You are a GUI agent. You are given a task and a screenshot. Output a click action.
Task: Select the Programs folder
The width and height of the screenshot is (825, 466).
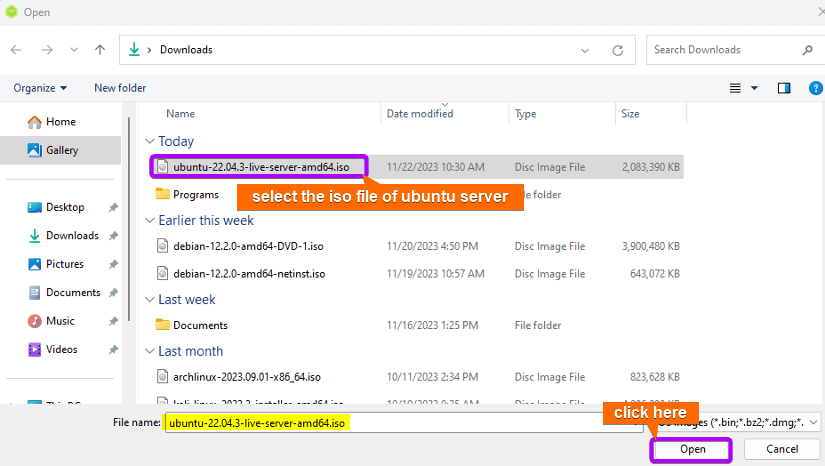click(x=196, y=195)
